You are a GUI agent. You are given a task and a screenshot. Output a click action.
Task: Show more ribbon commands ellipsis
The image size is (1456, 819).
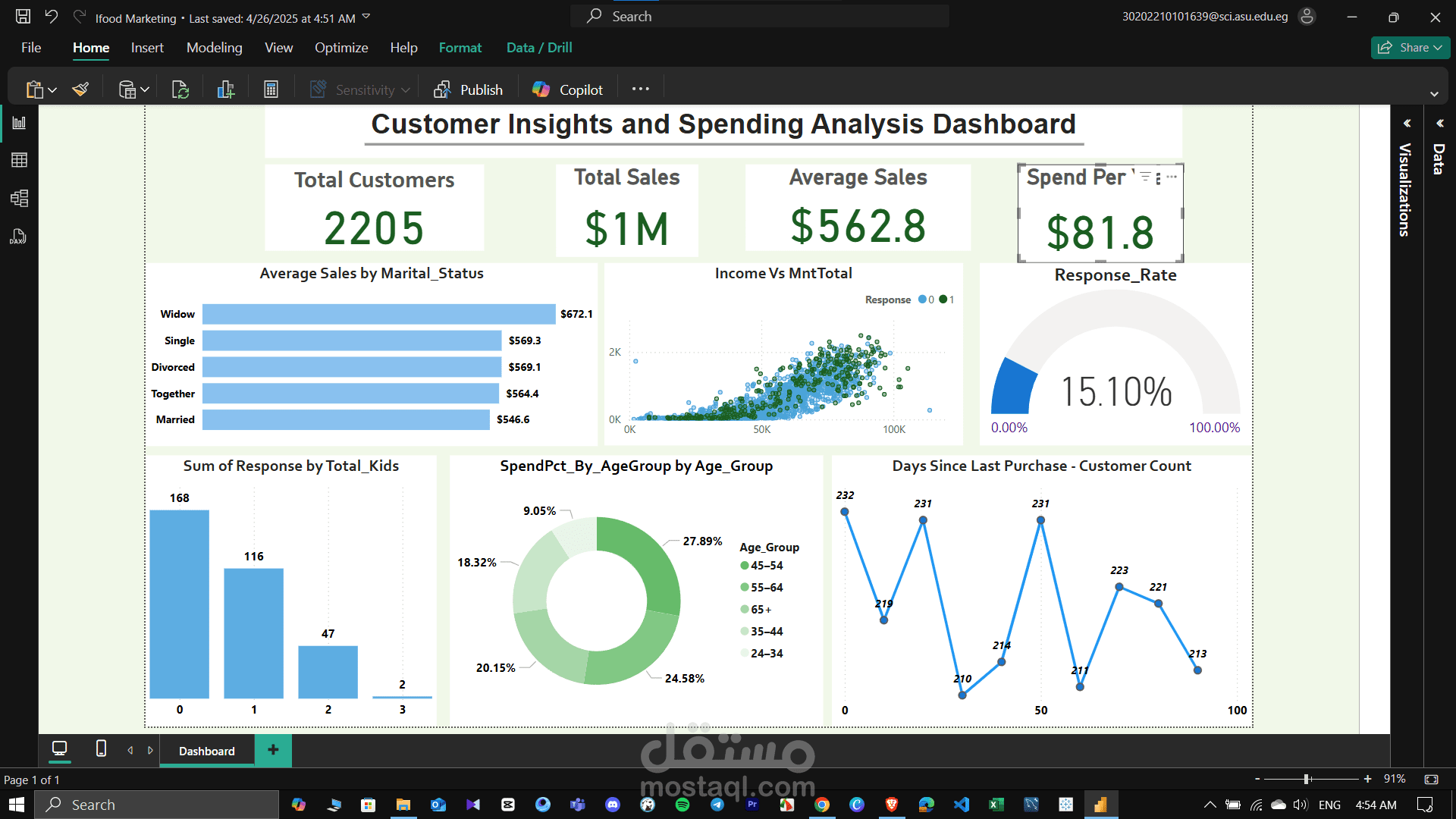pos(641,89)
